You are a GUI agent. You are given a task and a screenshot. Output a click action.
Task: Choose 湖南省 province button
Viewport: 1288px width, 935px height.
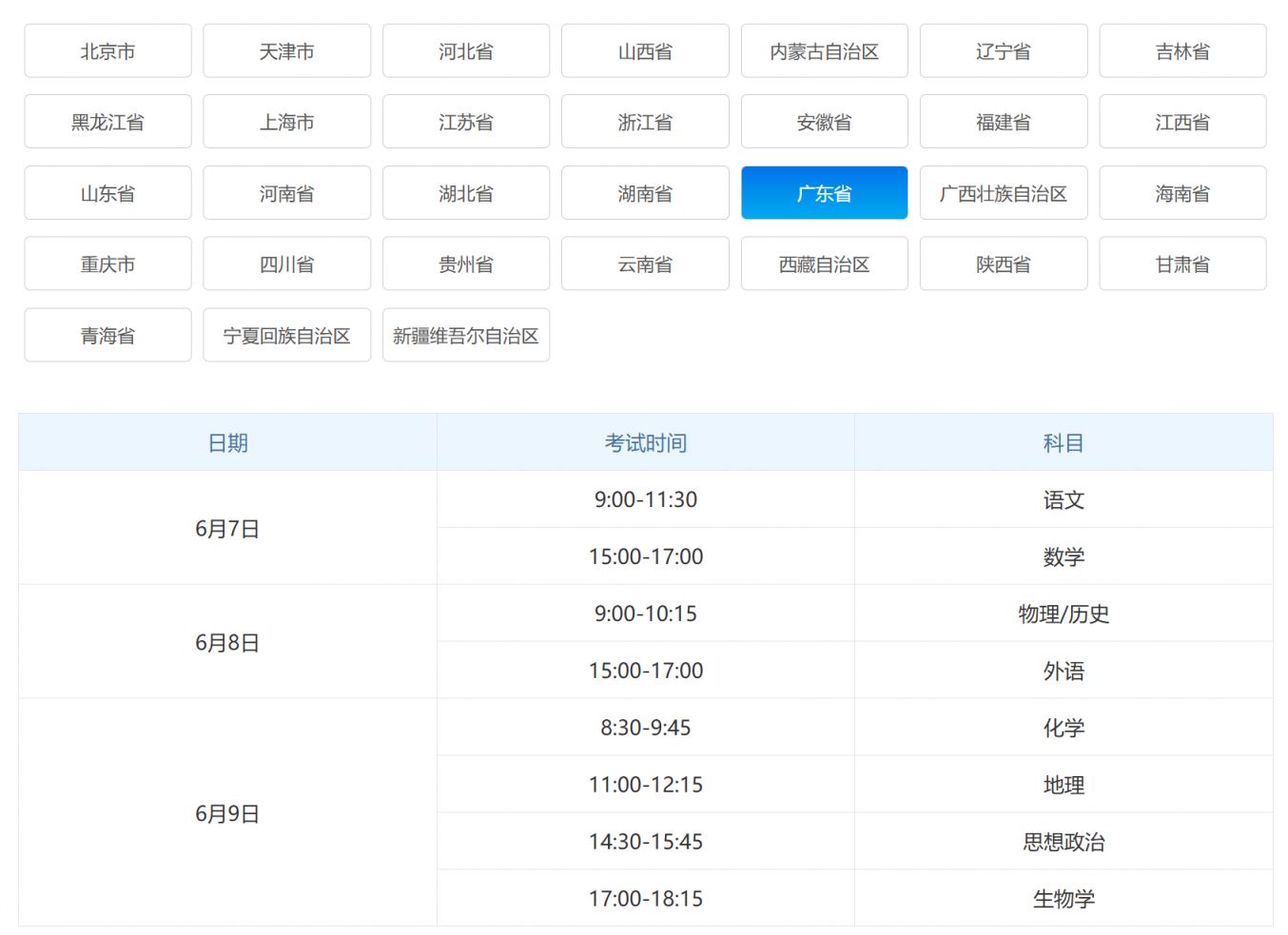[645, 193]
